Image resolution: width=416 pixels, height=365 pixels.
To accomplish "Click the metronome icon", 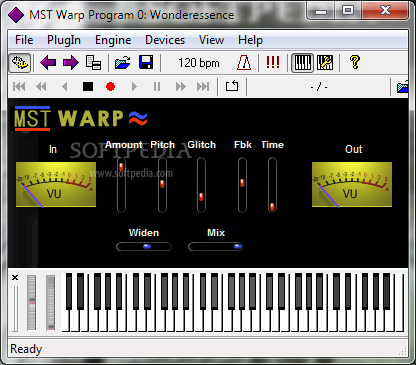I will (244, 63).
